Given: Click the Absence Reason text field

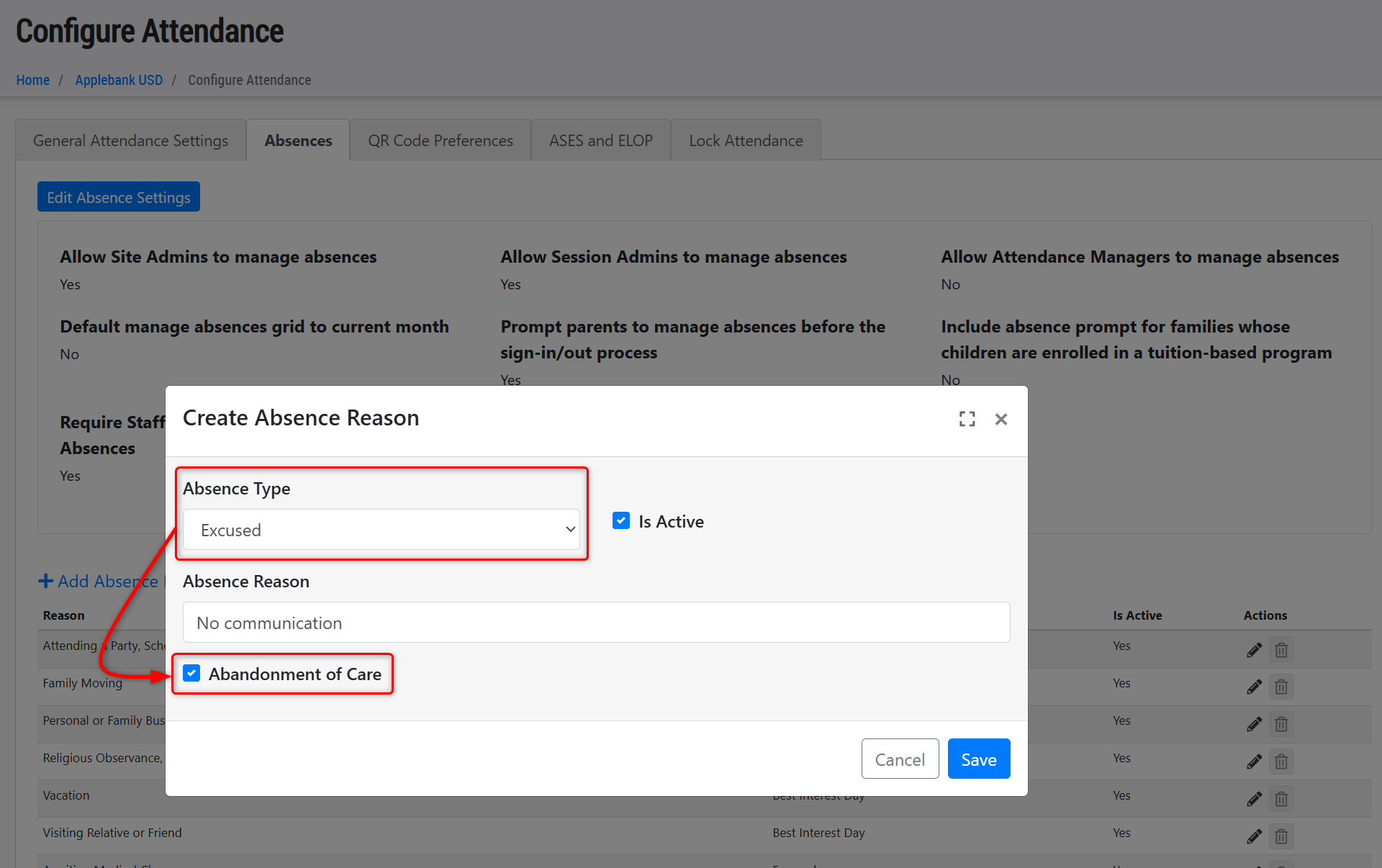Looking at the screenshot, I should pyautogui.click(x=596, y=623).
